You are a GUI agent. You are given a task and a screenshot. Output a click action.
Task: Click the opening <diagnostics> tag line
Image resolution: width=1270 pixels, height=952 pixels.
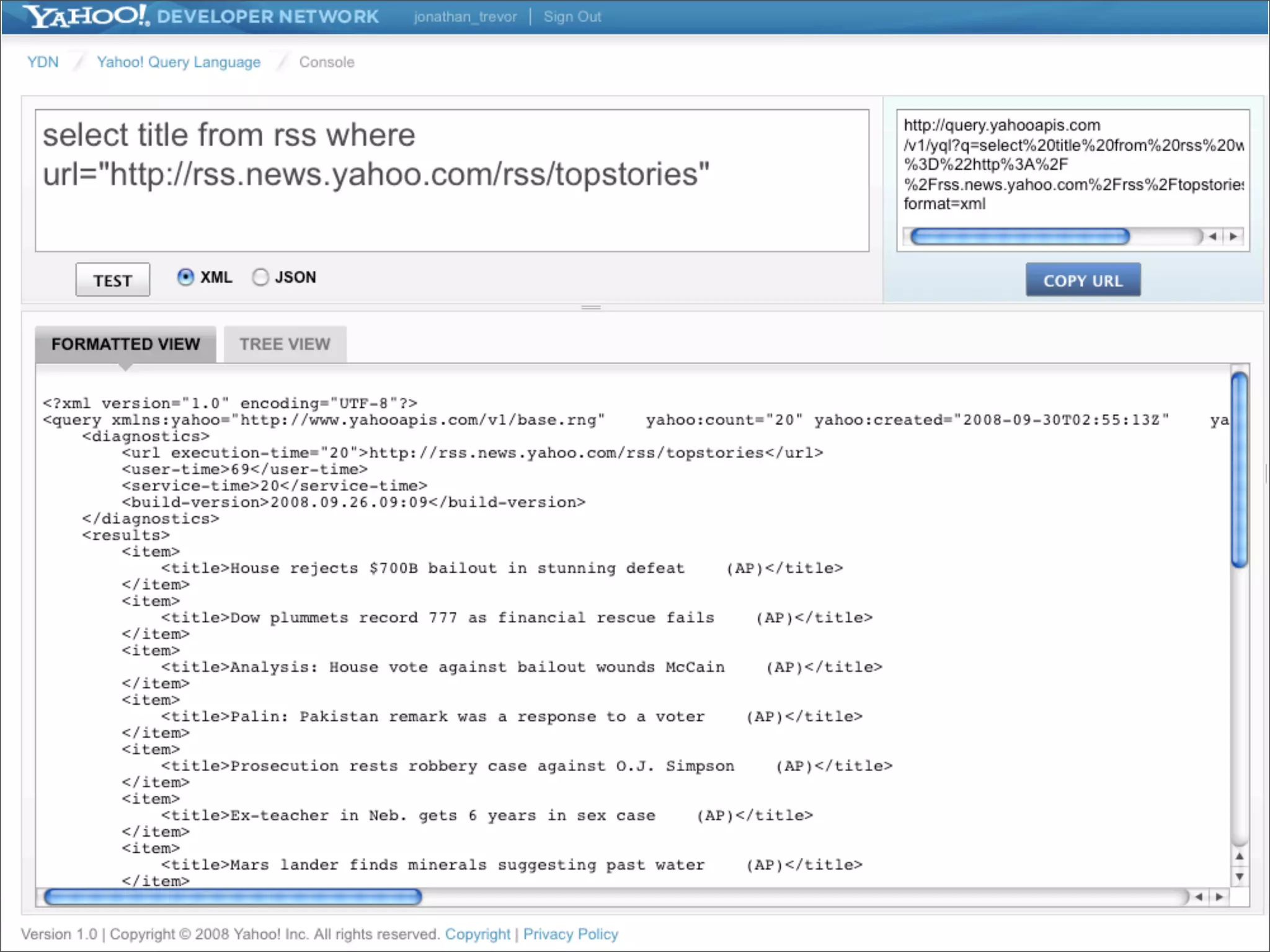(x=146, y=436)
